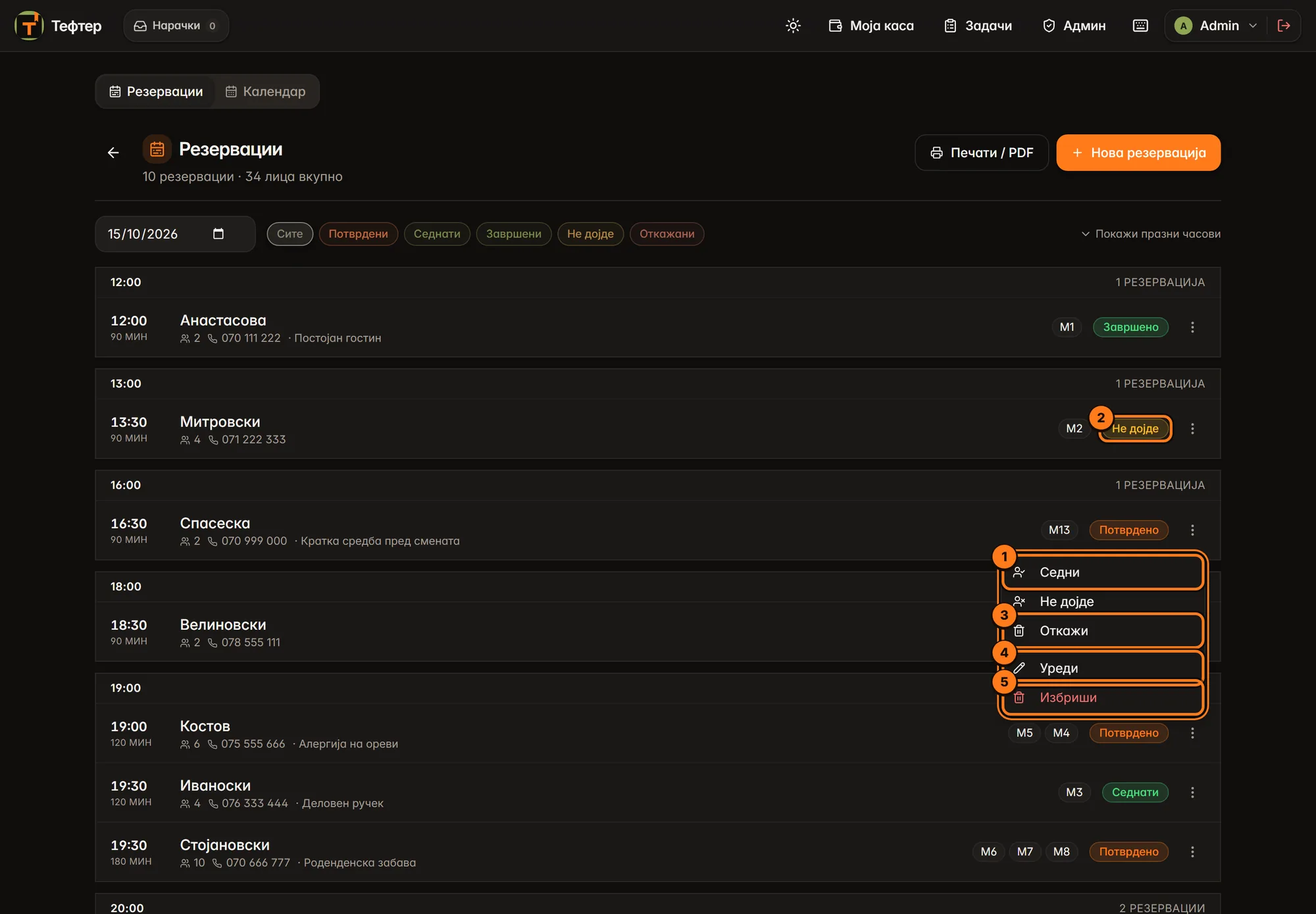Filter reservations by Не дојде chip
1316x914 pixels.
tap(590, 234)
